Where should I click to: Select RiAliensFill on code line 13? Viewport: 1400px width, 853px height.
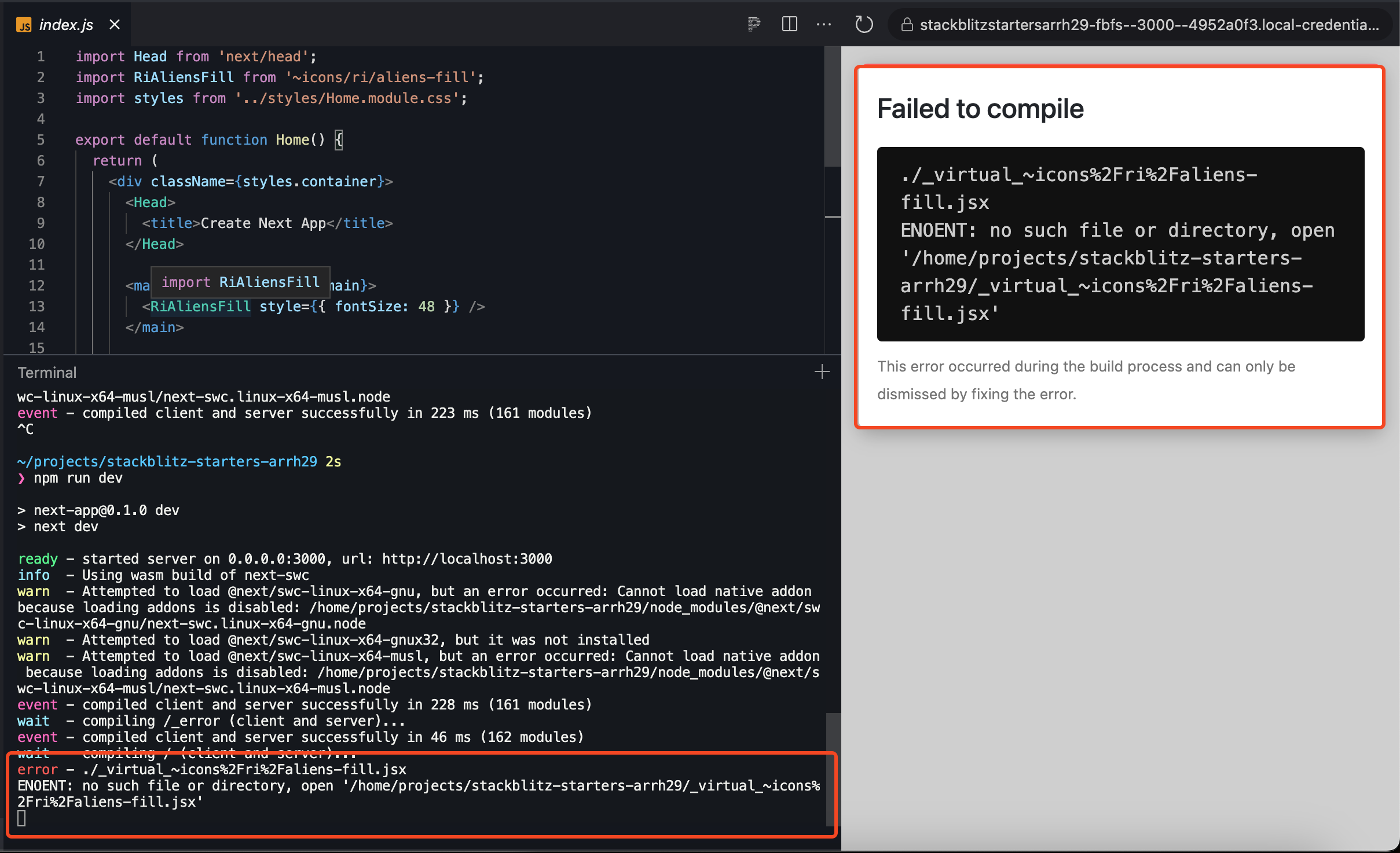200,306
